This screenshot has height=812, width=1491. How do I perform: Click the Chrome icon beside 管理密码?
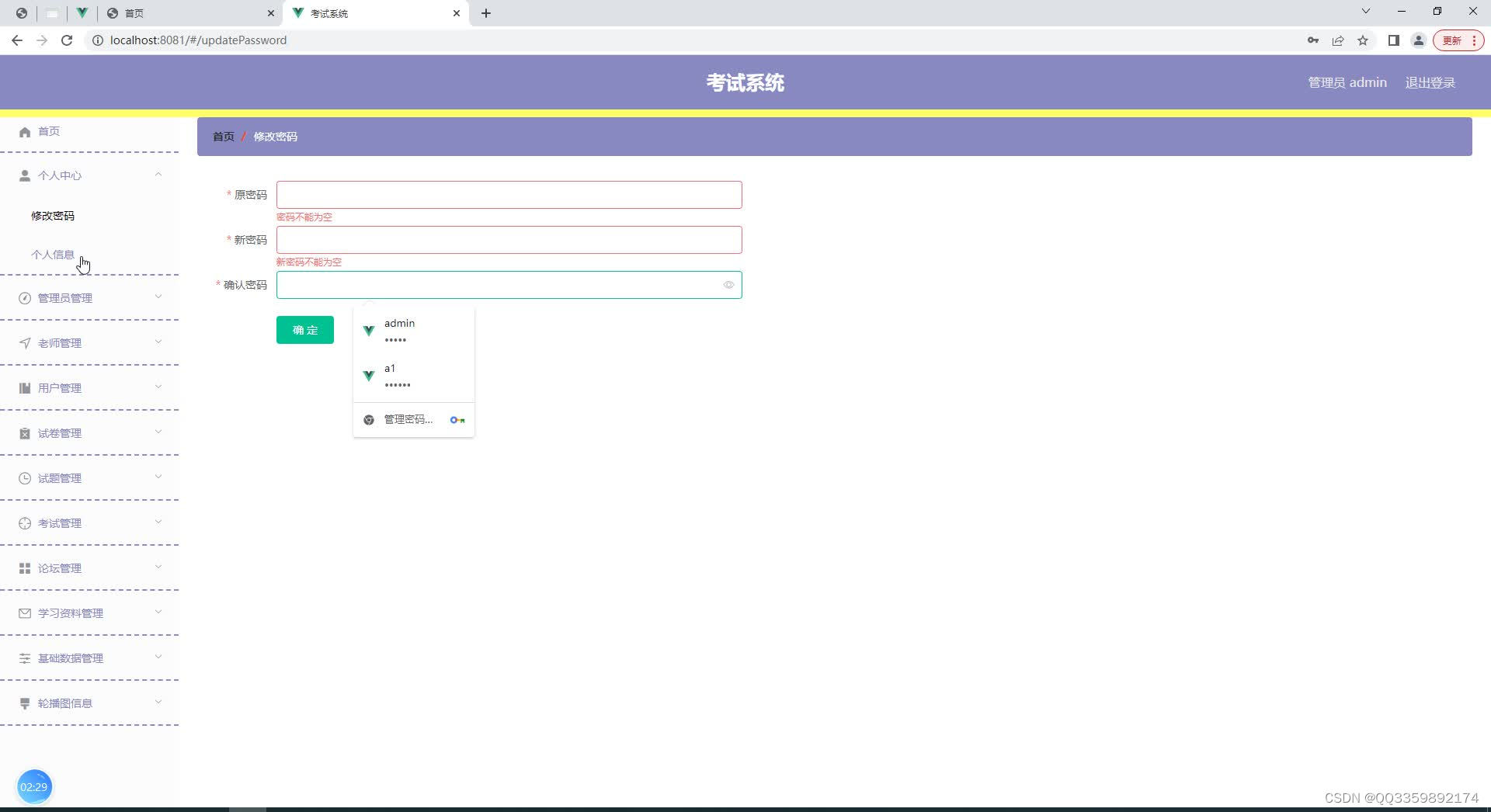click(x=369, y=420)
